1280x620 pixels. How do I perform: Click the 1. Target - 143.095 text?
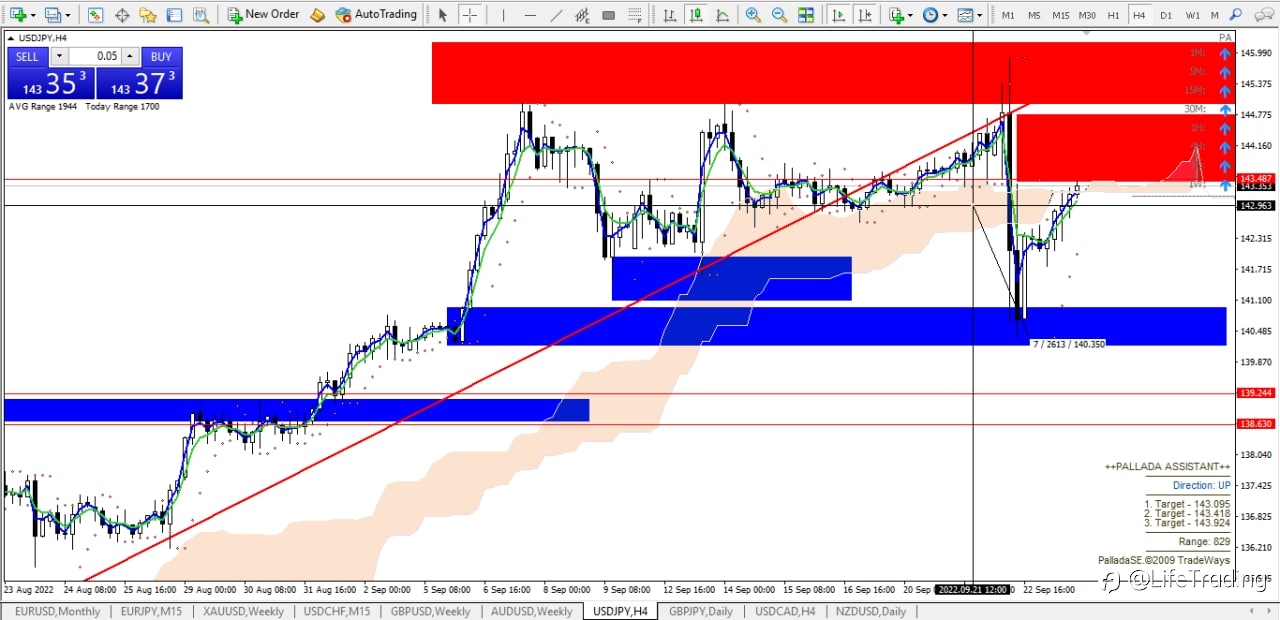pyautogui.click(x=1187, y=504)
